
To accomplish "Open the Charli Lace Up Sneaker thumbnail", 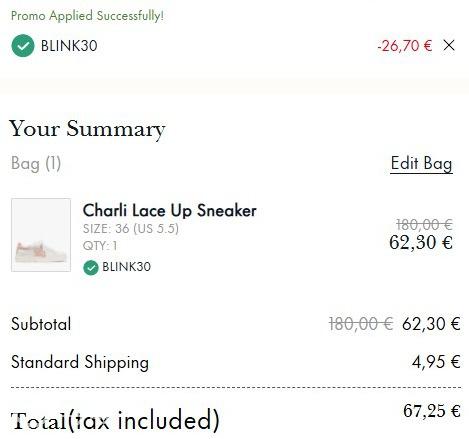I will (x=41, y=235).
